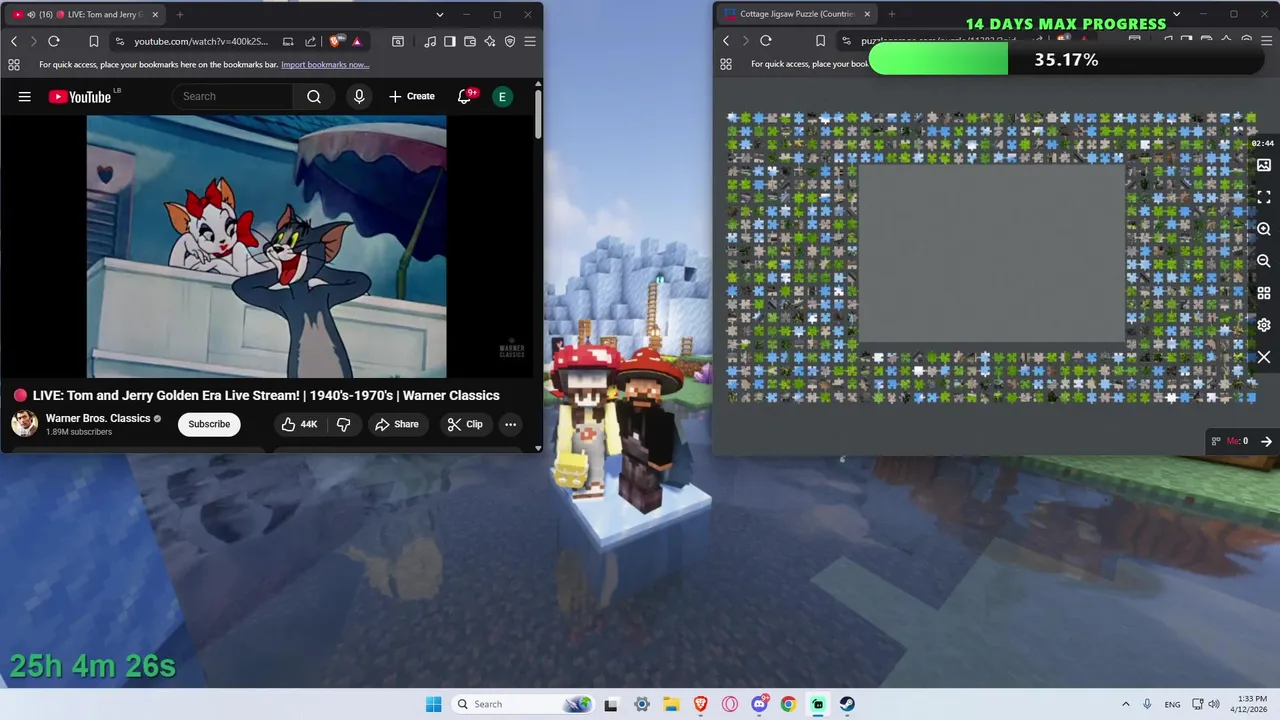Show hidden system tray icons
Screen dimensions: 1280x720
pyautogui.click(x=1125, y=704)
